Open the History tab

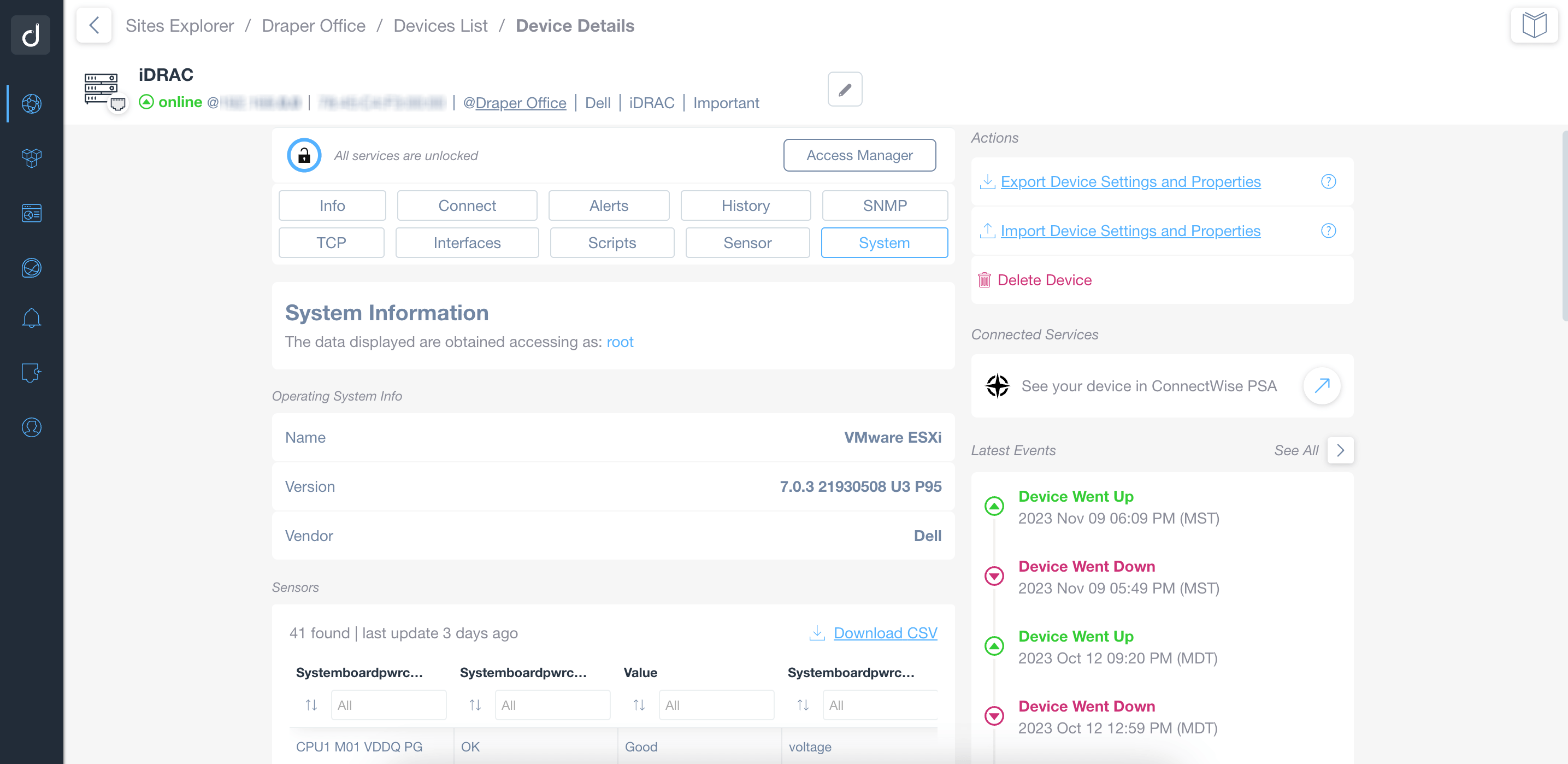point(745,206)
